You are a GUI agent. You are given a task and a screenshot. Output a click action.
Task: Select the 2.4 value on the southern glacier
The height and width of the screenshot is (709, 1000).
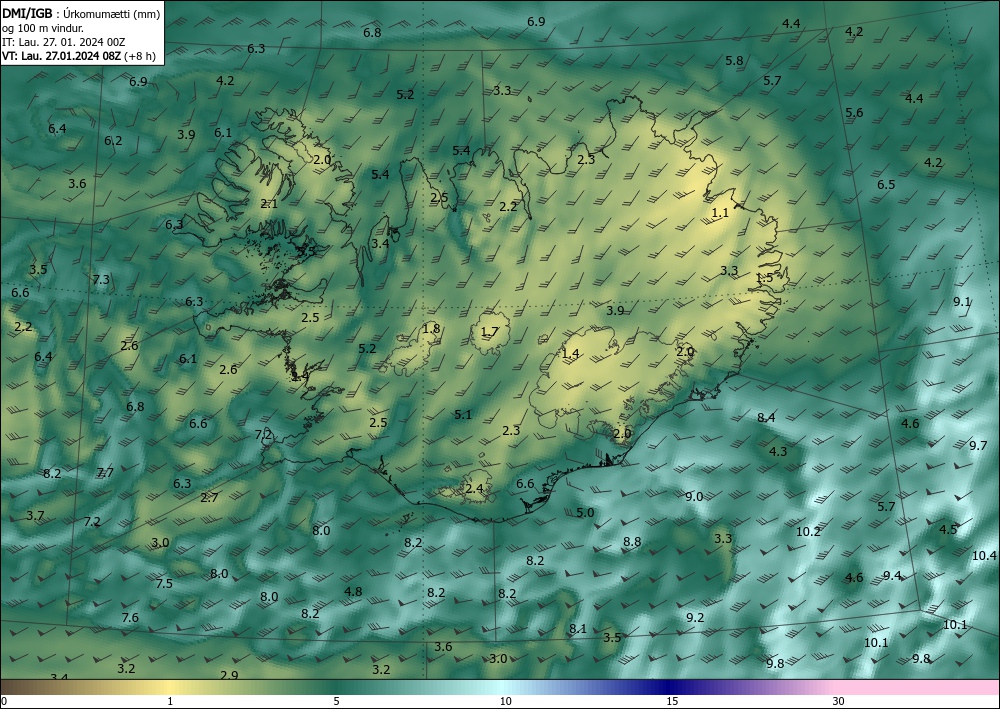474,489
